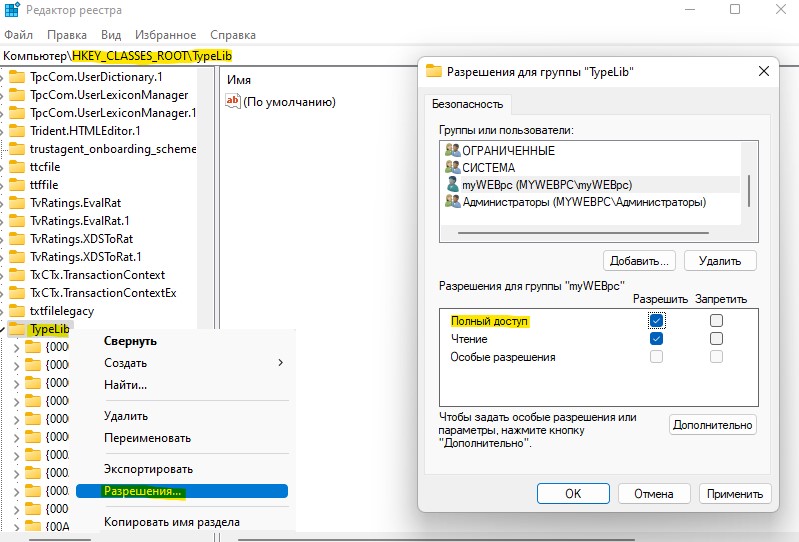Viewport: 799px width, 542px height.
Task: Click the Отмена button
Action: tap(654, 494)
